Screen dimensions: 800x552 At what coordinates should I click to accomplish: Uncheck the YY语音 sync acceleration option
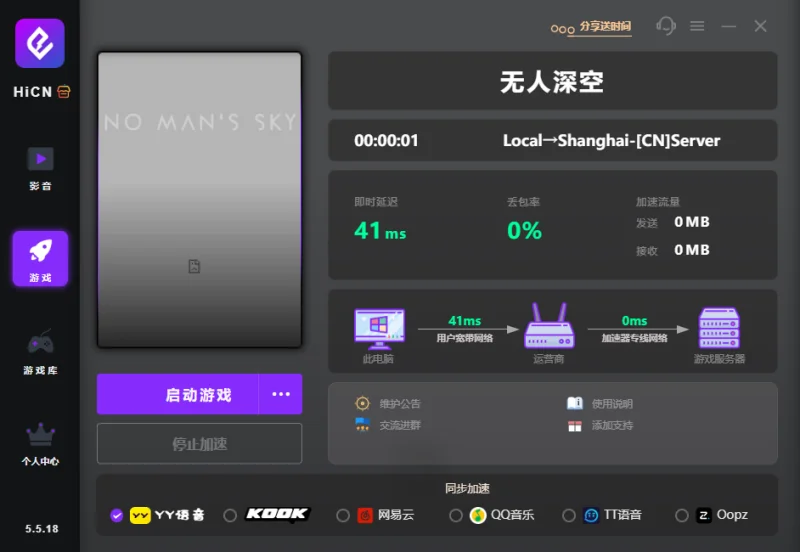click(117, 515)
